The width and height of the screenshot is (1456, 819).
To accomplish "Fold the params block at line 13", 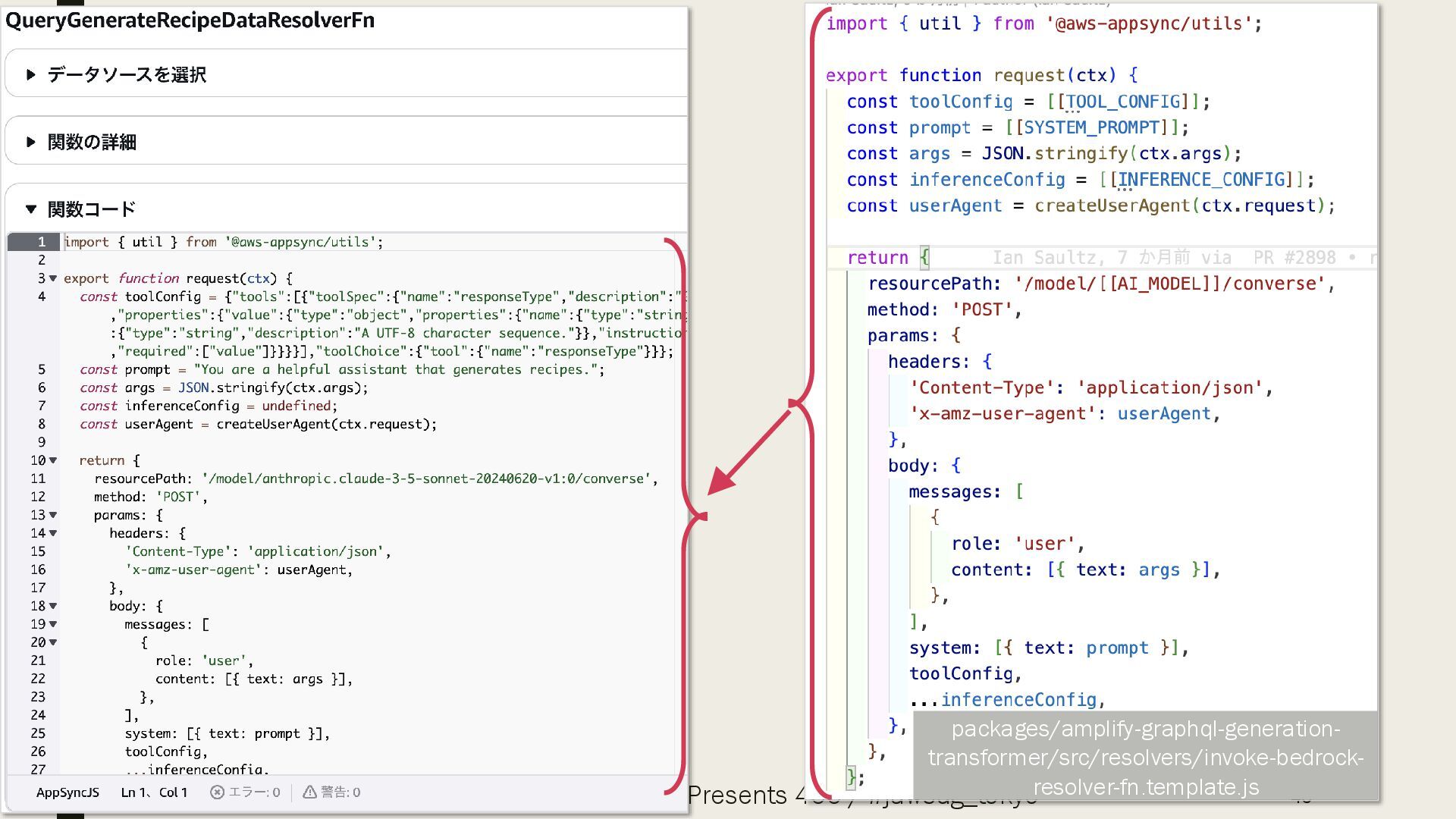I will pyautogui.click(x=53, y=515).
